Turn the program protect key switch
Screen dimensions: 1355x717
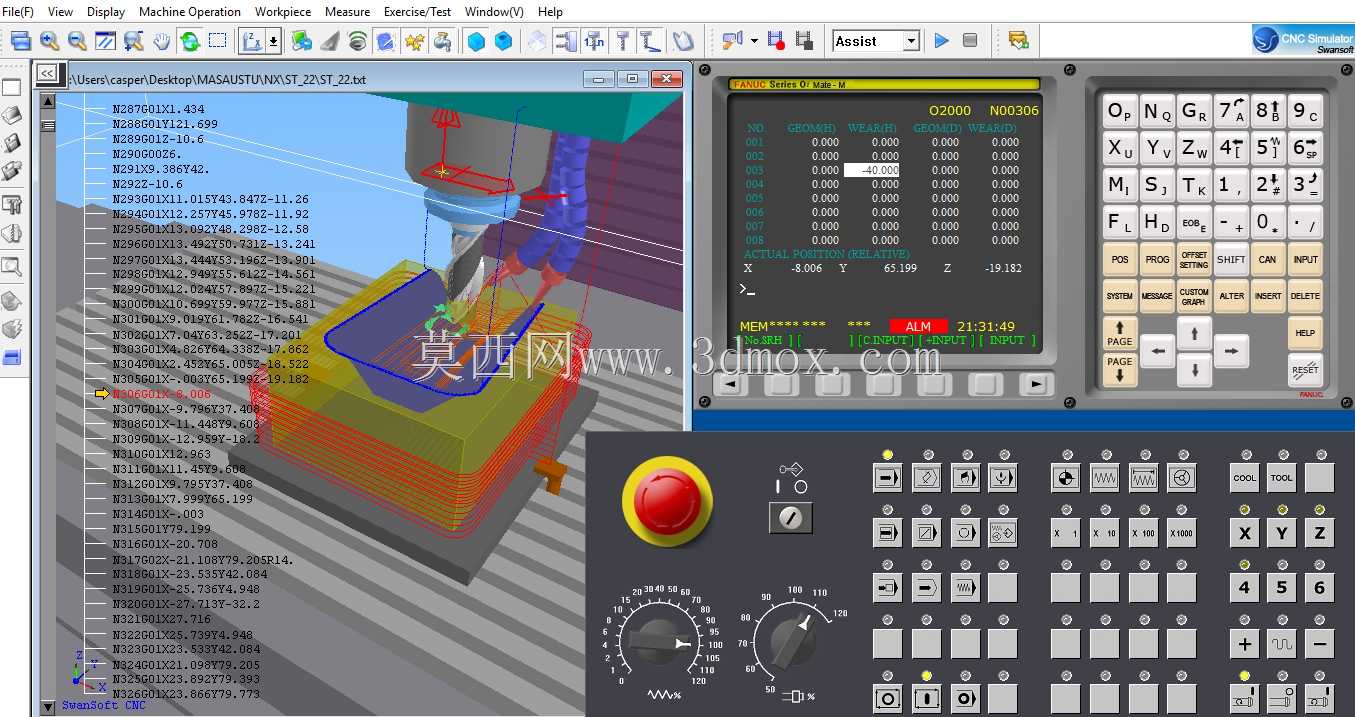click(x=790, y=517)
